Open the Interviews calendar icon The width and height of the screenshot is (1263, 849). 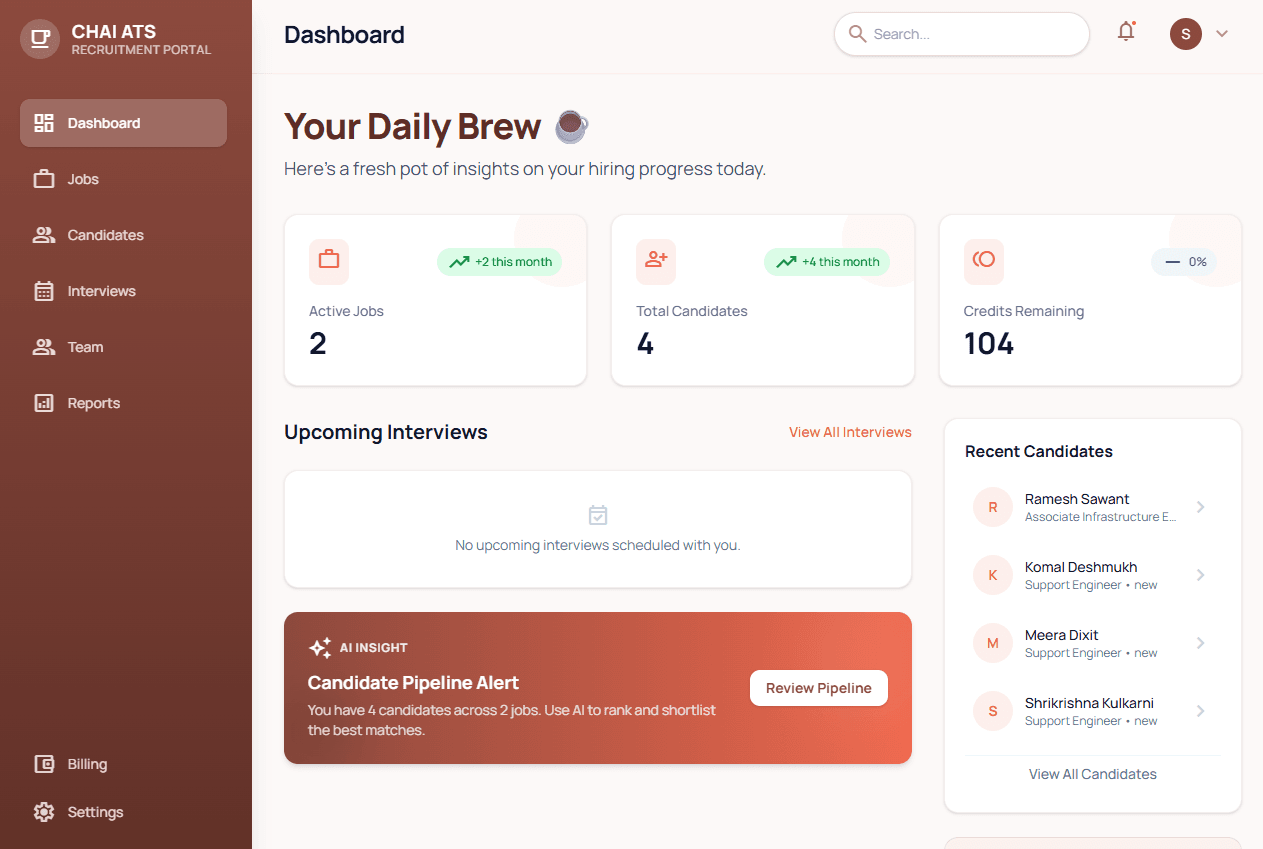pyautogui.click(x=44, y=291)
